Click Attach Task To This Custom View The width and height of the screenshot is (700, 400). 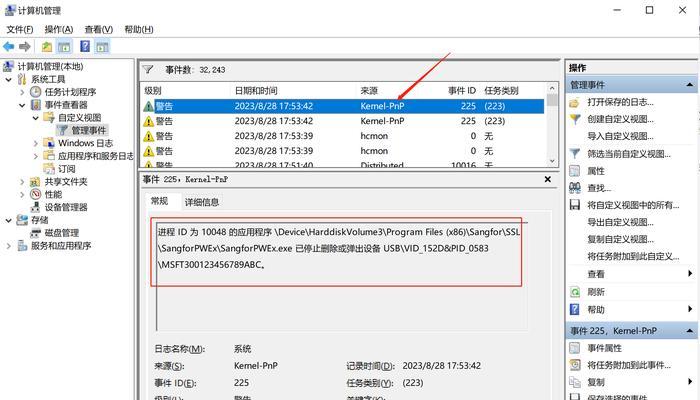[x=633, y=256]
